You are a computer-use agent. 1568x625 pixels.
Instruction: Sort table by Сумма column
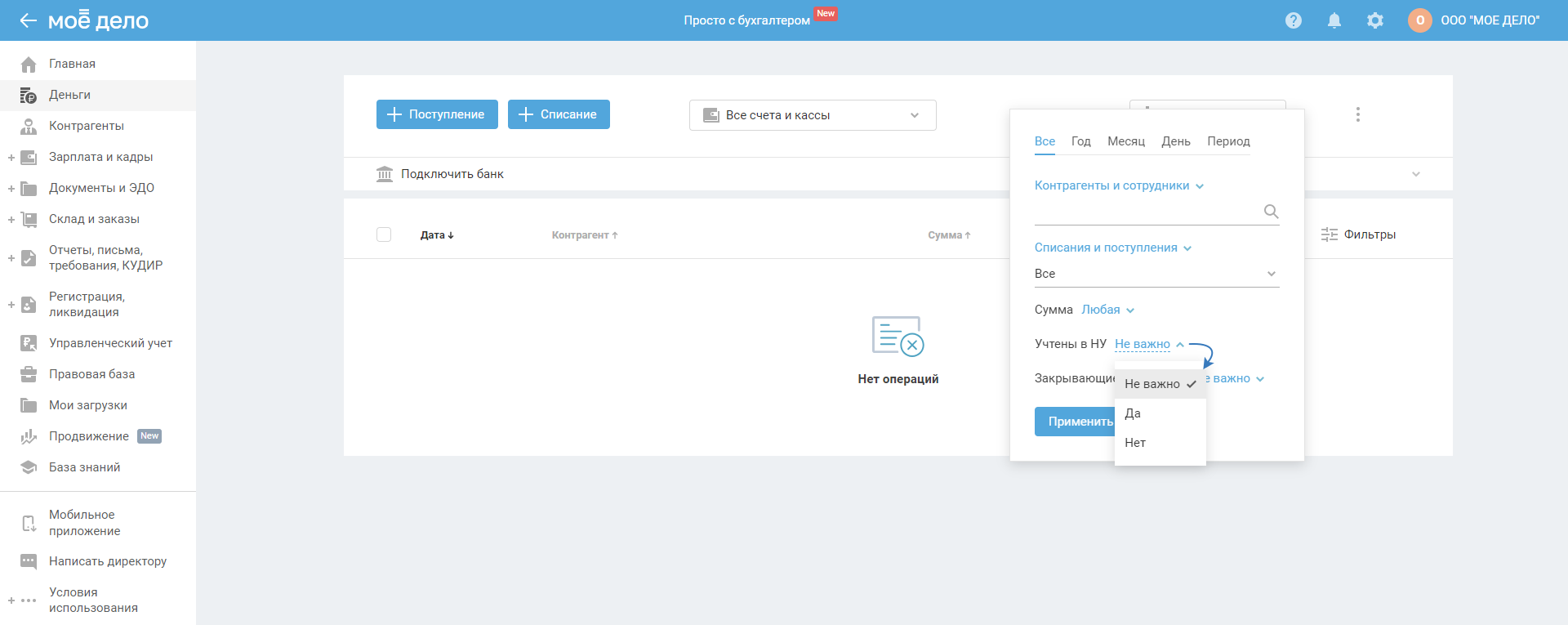click(x=949, y=235)
